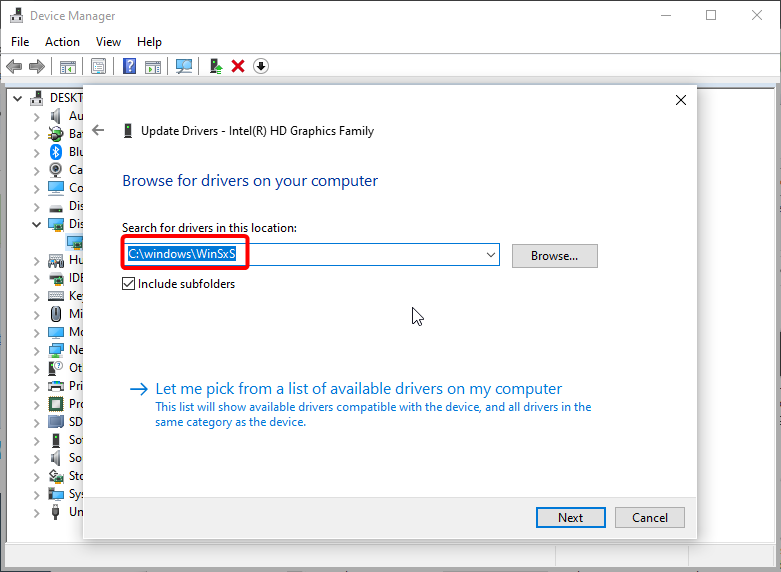Viewport: 781px width, 572px height.
Task: Toggle the Show/Hide Console Tree toolbar icon
Action: pos(68,66)
